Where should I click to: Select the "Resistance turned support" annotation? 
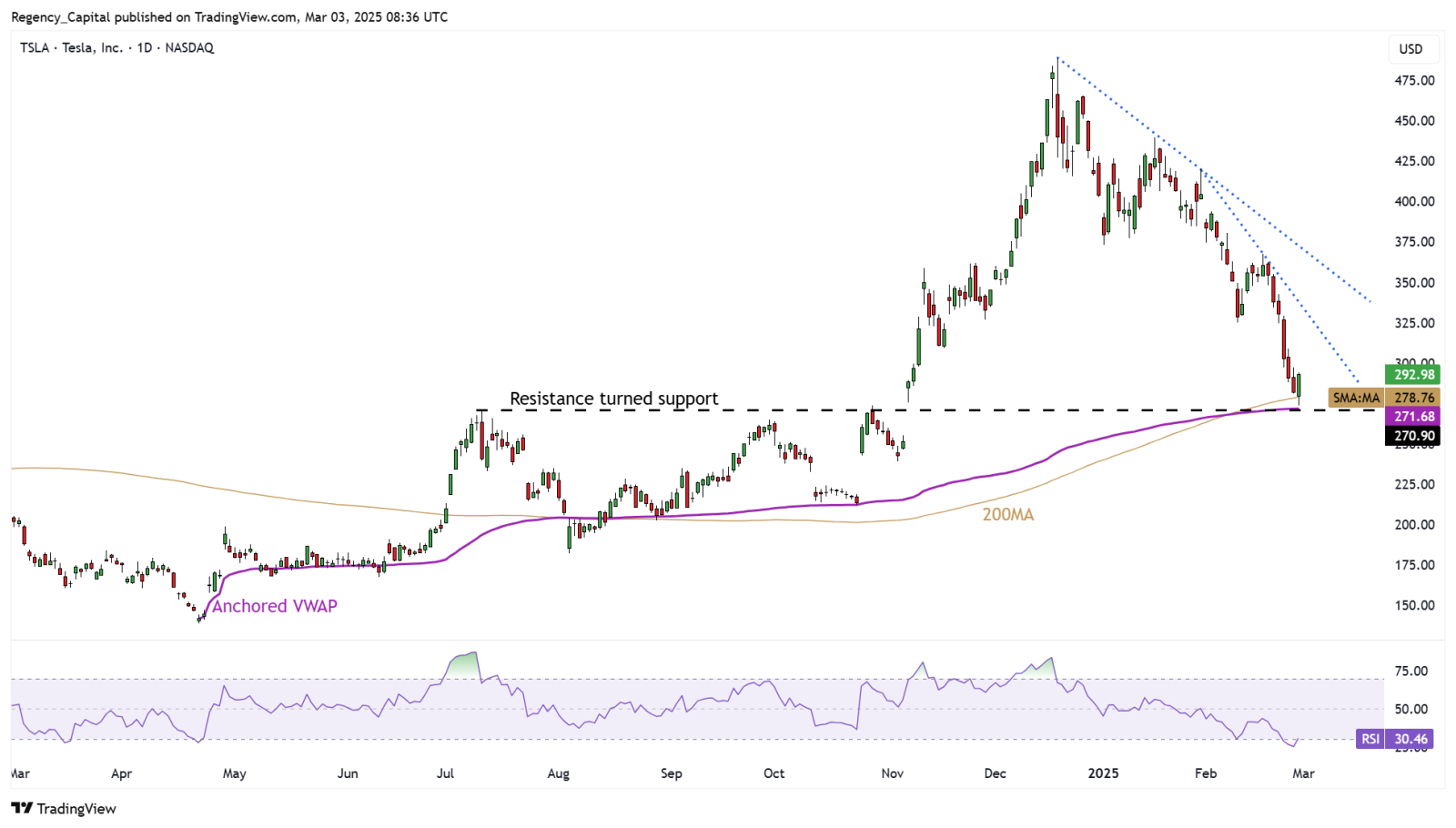click(x=614, y=399)
